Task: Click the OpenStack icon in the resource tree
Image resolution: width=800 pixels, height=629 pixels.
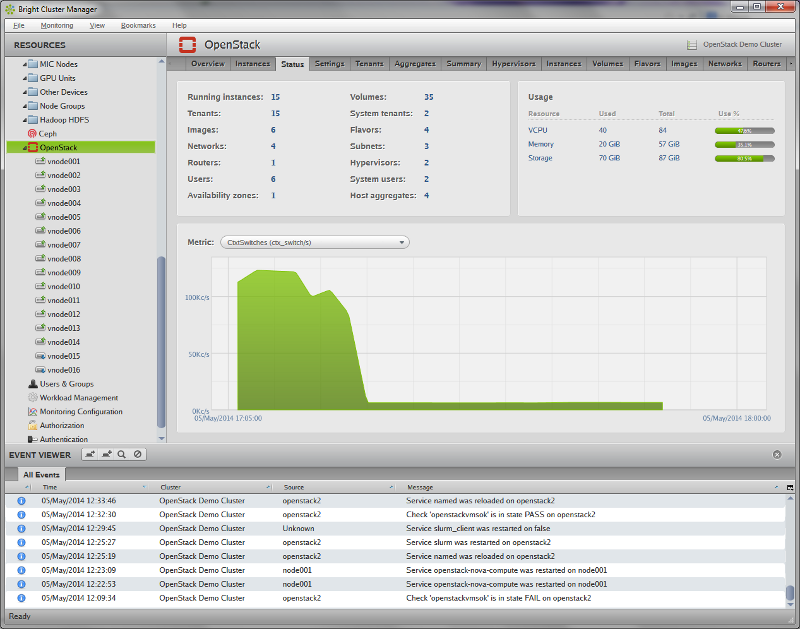Action: [33, 147]
